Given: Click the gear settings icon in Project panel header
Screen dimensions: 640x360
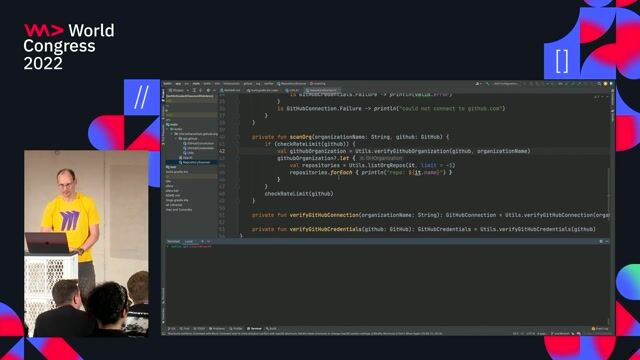Looking at the screenshot, I should click(208, 90).
